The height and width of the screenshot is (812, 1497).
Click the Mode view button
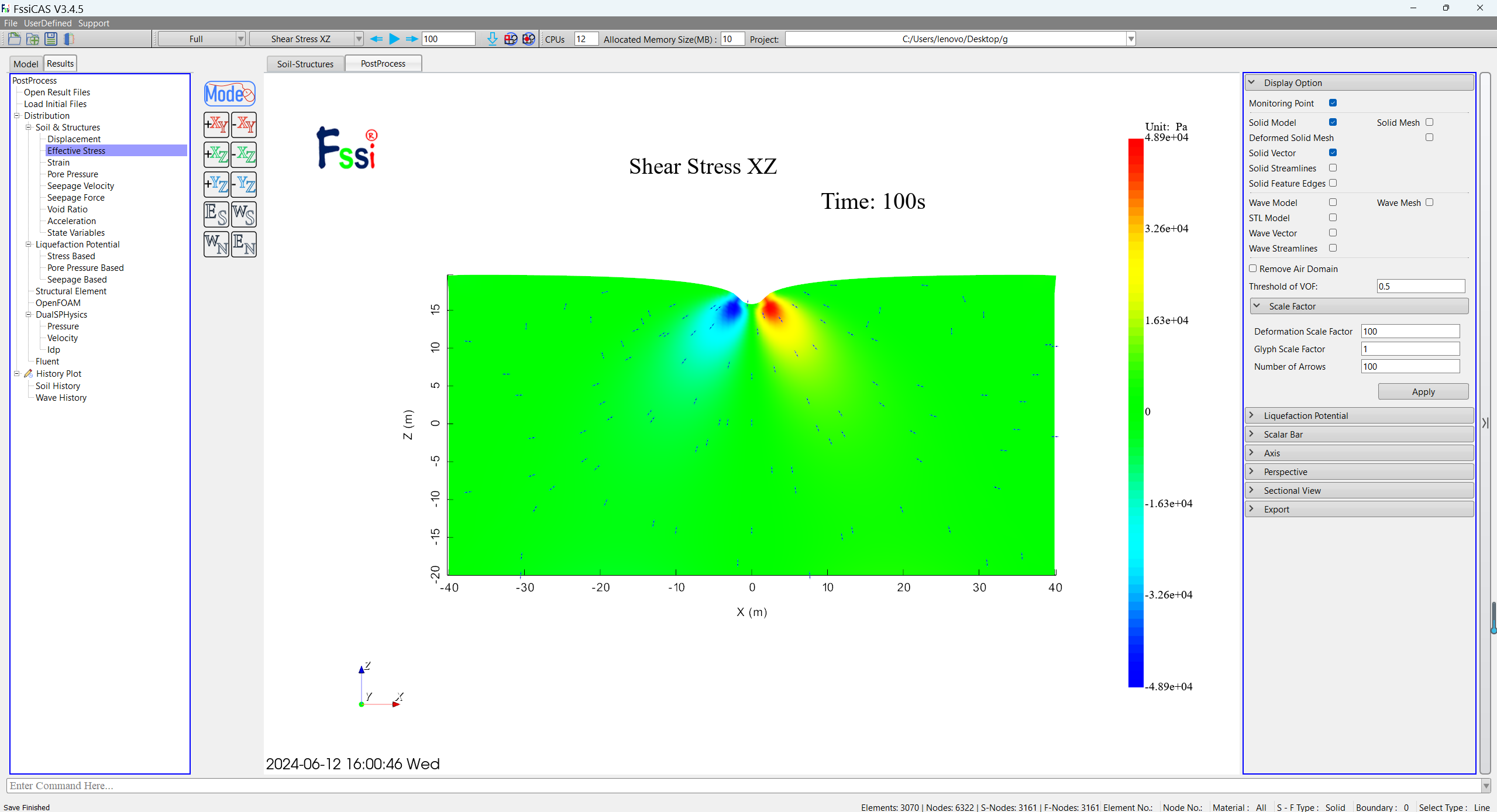tap(230, 94)
